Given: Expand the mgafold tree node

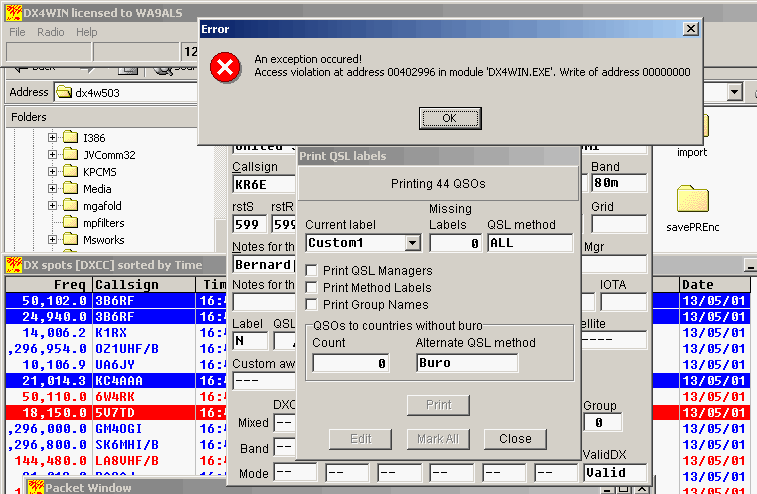Looking at the screenshot, I should click(52, 205).
